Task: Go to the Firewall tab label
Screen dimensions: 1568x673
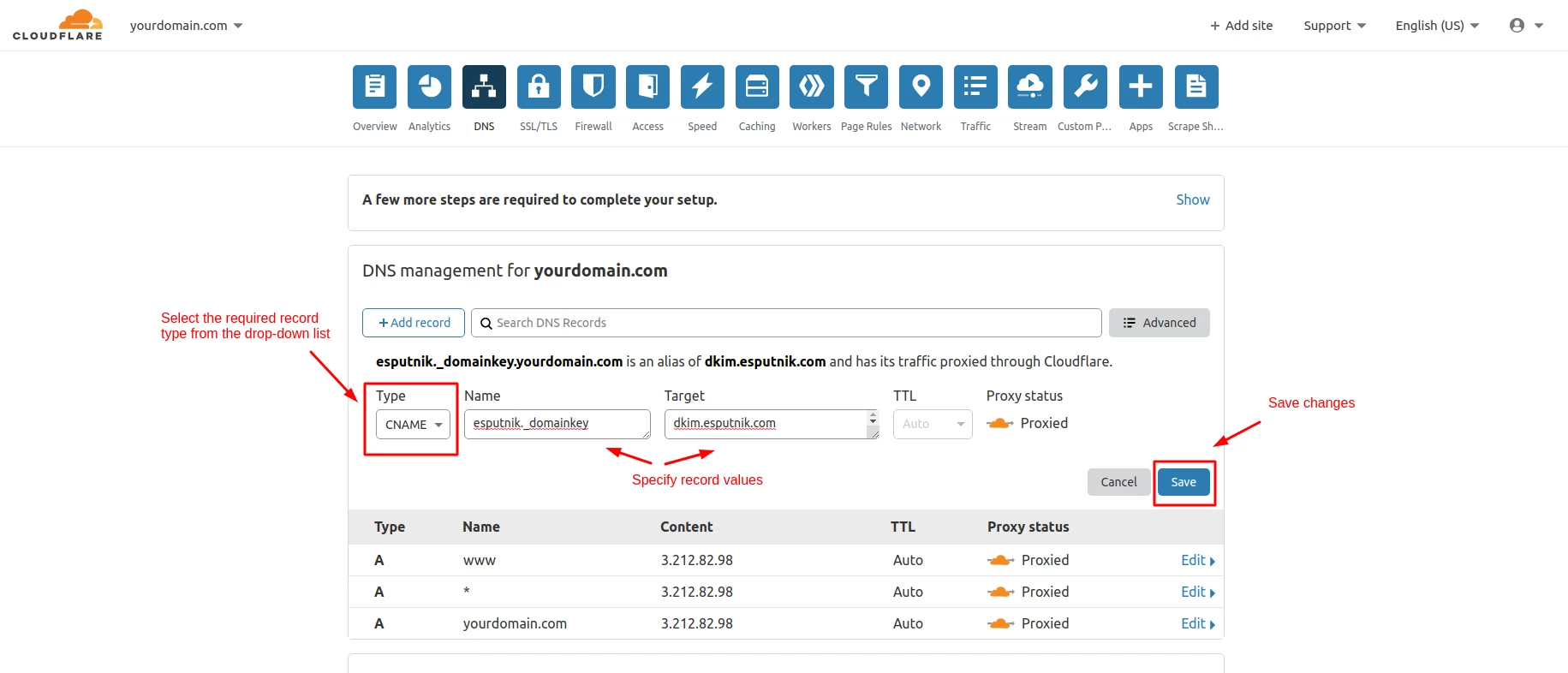Action: click(x=593, y=127)
